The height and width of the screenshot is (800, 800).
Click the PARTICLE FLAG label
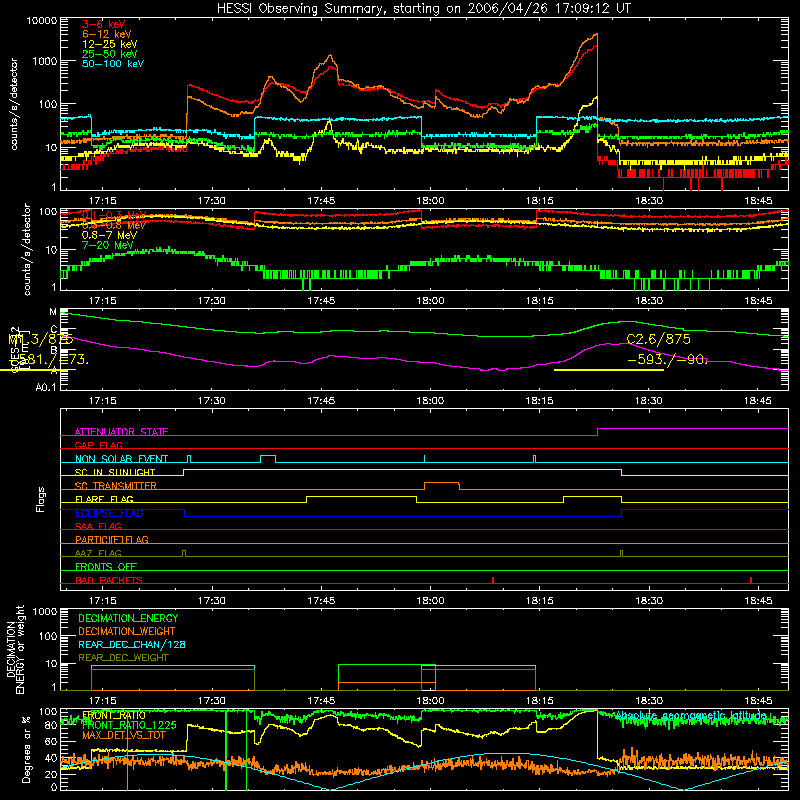tap(112, 539)
